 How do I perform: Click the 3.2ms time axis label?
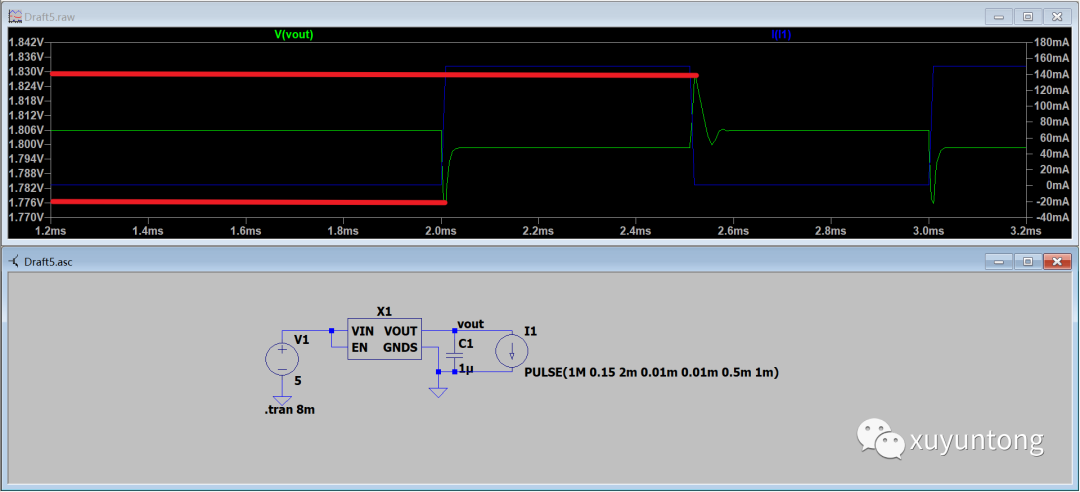click(1025, 230)
